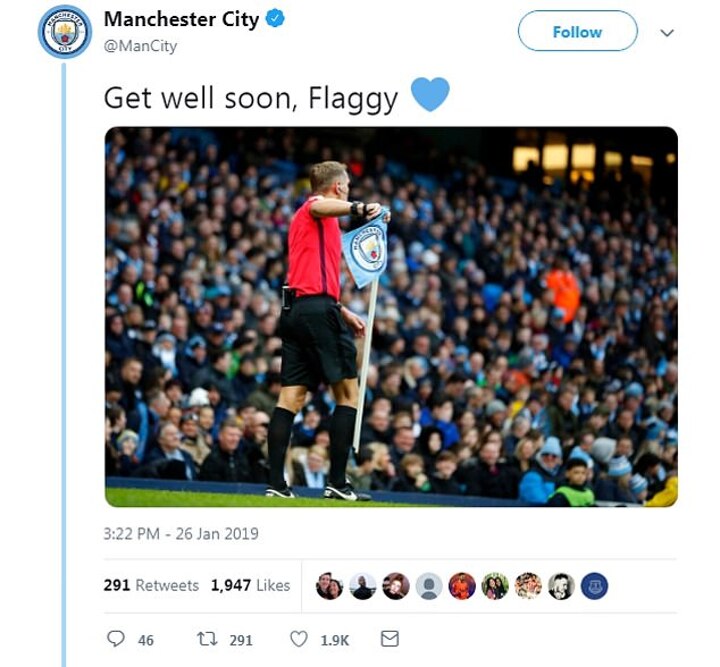The image size is (720, 667).
Task: Click the 1.9K likes count
Action: pos(335,640)
